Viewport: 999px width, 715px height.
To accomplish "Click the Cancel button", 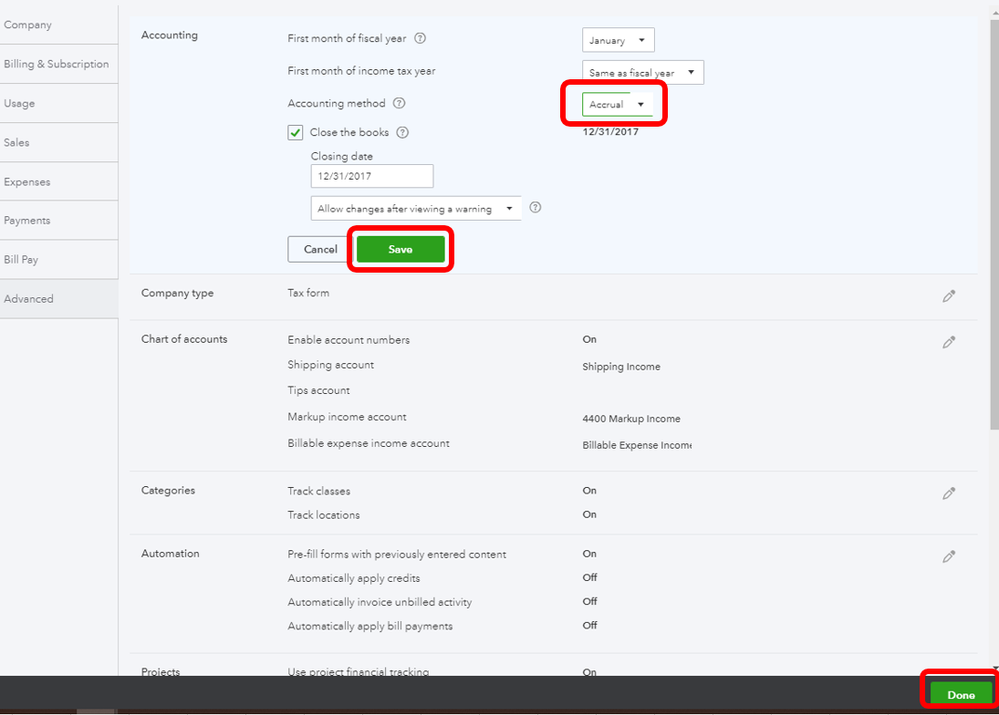I will 320,249.
